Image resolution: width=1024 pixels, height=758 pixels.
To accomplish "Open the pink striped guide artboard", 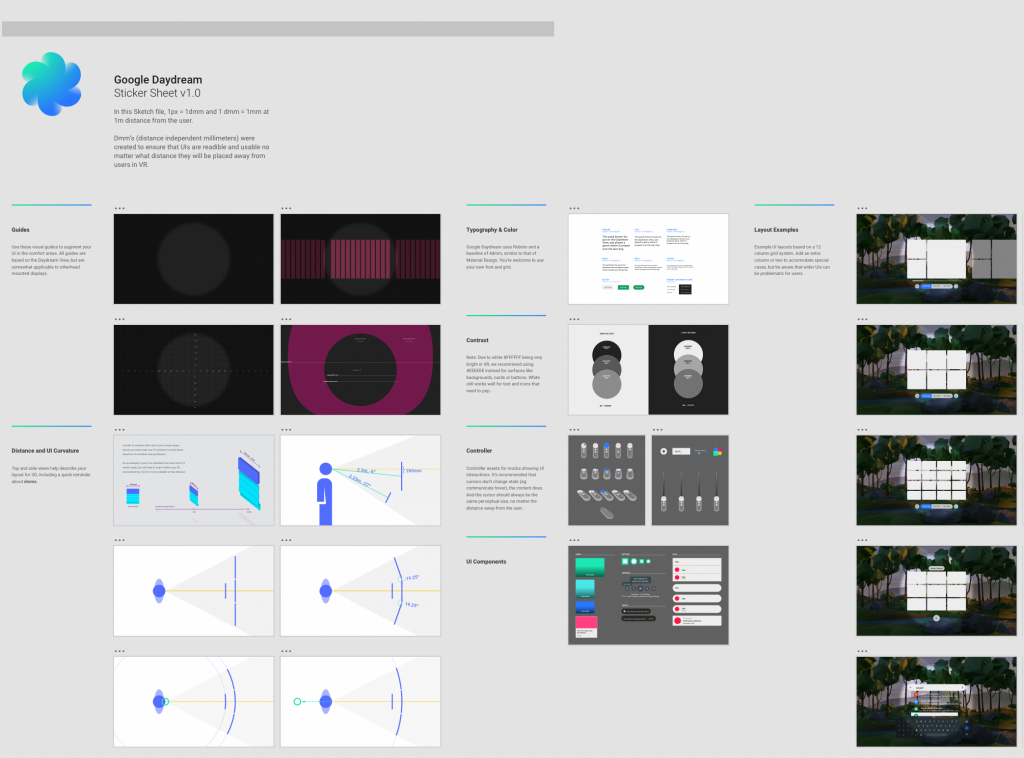I will 360,259.
